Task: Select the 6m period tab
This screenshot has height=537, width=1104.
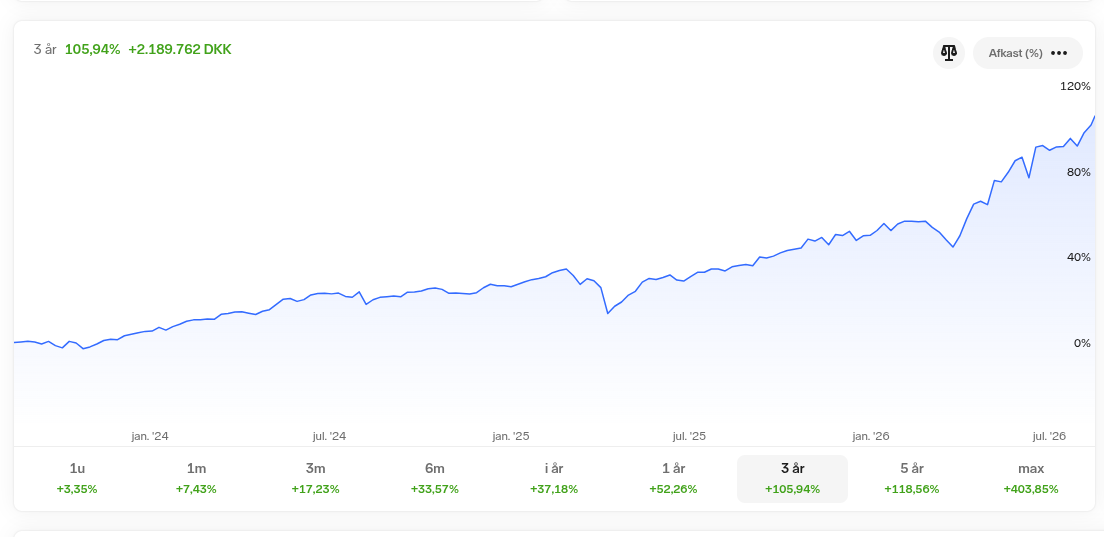Action: coord(434,479)
